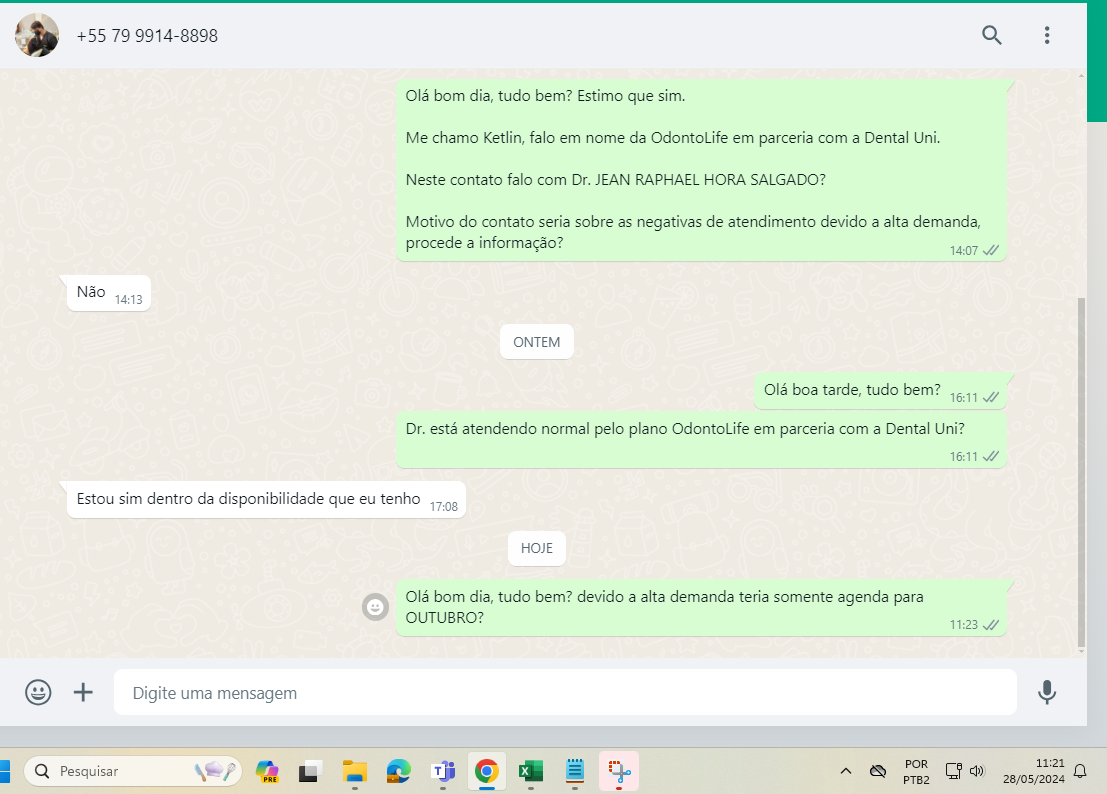
Task: Focus the Digite uma mensagem field
Action: (x=565, y=692)
